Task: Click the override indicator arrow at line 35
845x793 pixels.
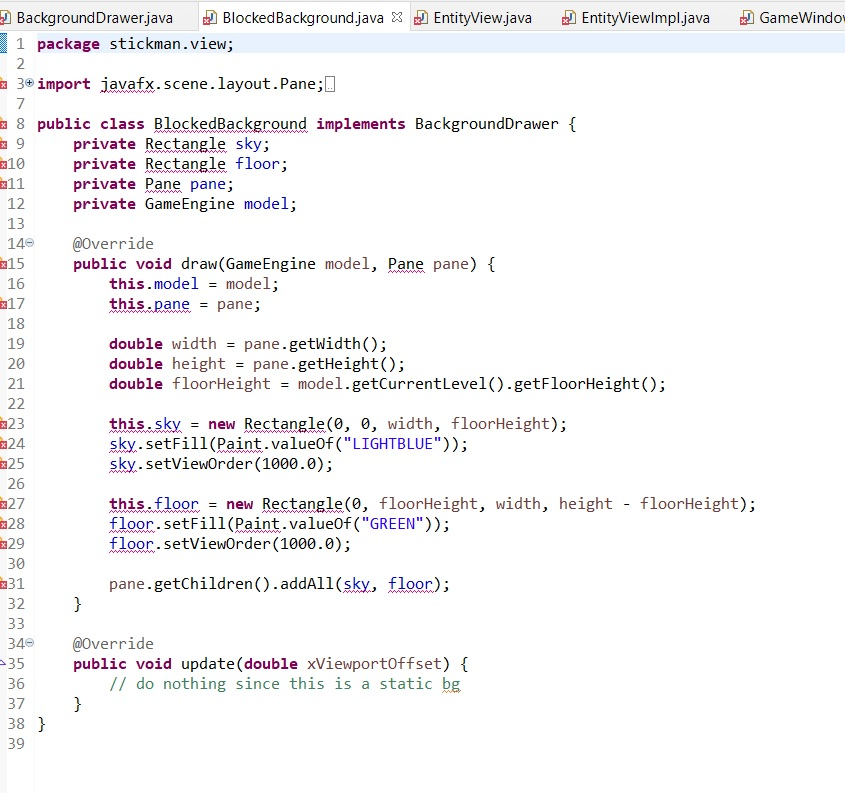Action: pos(4,664)
